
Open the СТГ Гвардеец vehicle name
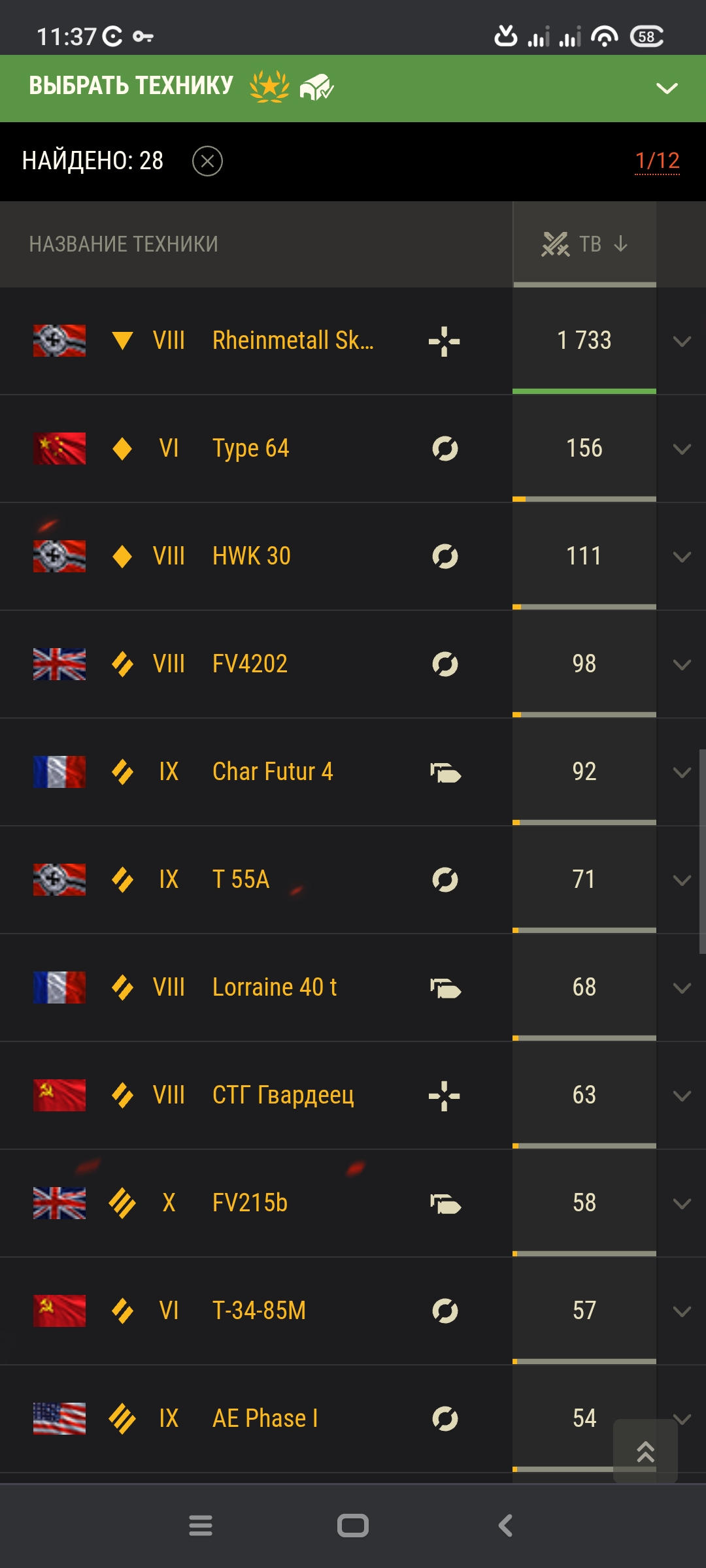[x=283, y=1095]
